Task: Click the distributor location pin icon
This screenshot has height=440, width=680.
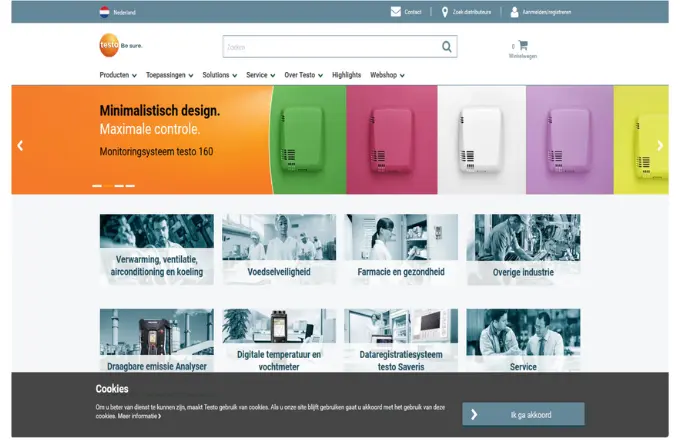Action: click(x=445, y=12)
